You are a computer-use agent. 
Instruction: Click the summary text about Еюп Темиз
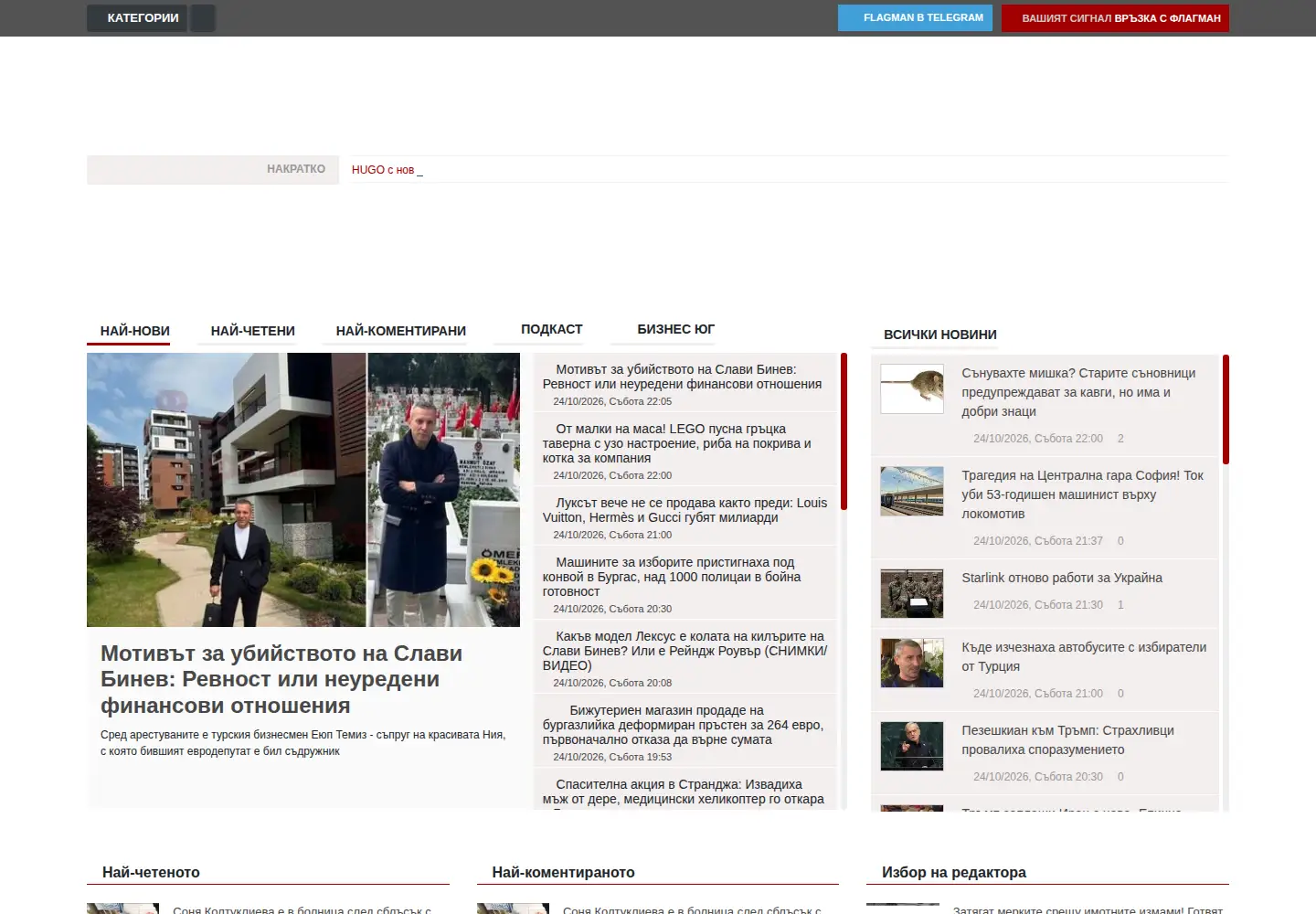(x=302, y=743)
